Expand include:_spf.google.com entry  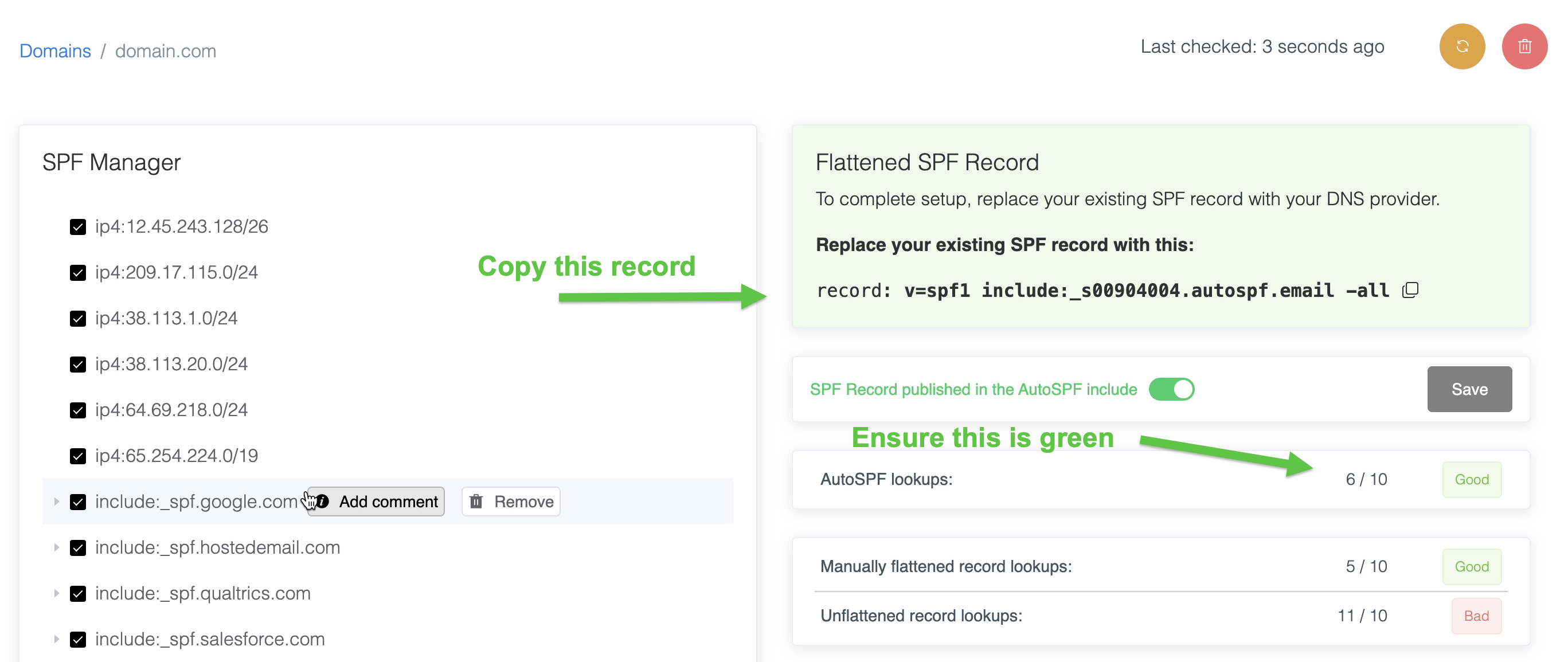pos(57,502)
